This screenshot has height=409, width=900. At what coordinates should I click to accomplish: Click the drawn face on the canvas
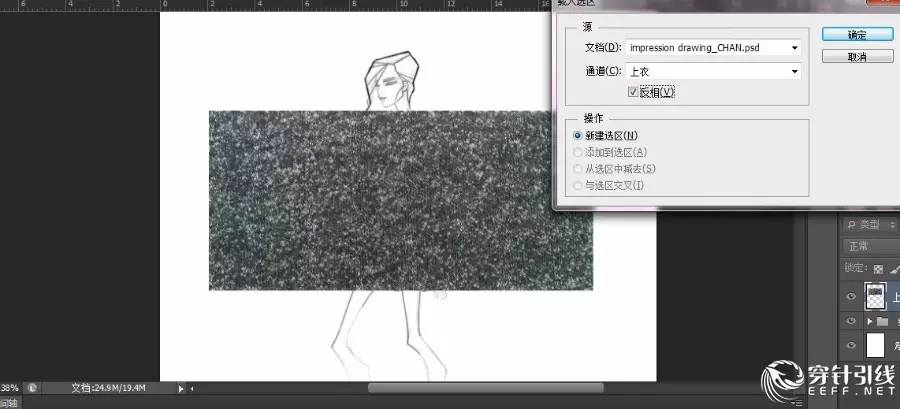point(392,90)
